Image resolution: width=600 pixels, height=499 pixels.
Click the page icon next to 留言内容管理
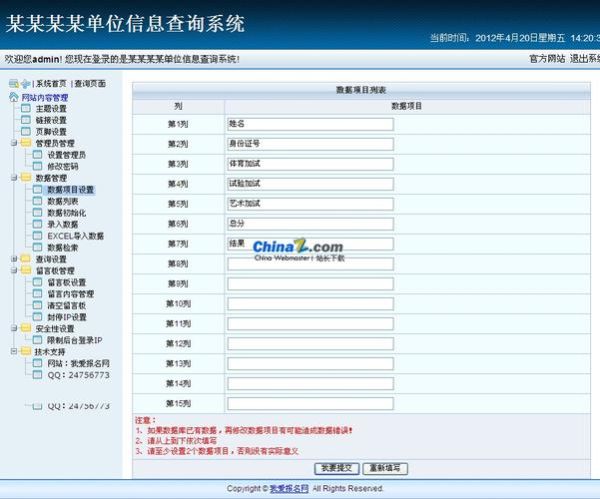coord(38,294)
